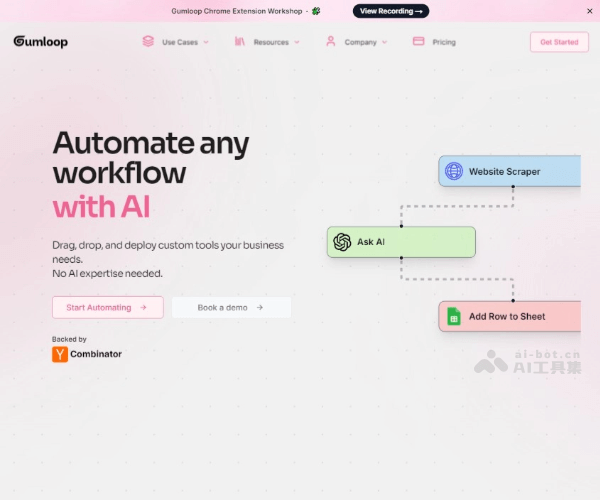Click the Use Cases stacked layers icon
This screenshot has height=500, width=600.
[148, 42]
